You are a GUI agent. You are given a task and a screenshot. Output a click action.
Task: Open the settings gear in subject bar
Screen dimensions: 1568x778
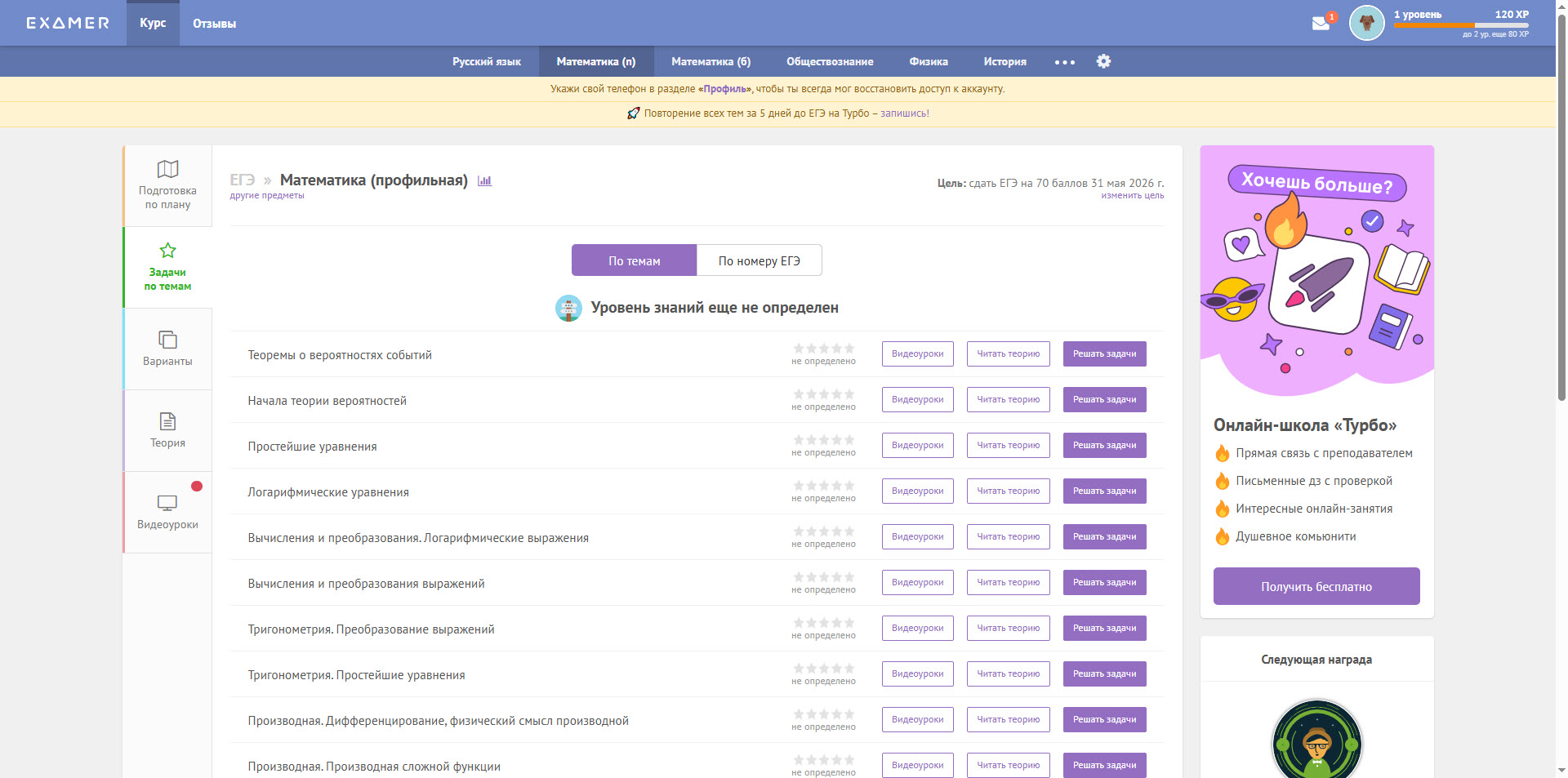pos(1103,61)
